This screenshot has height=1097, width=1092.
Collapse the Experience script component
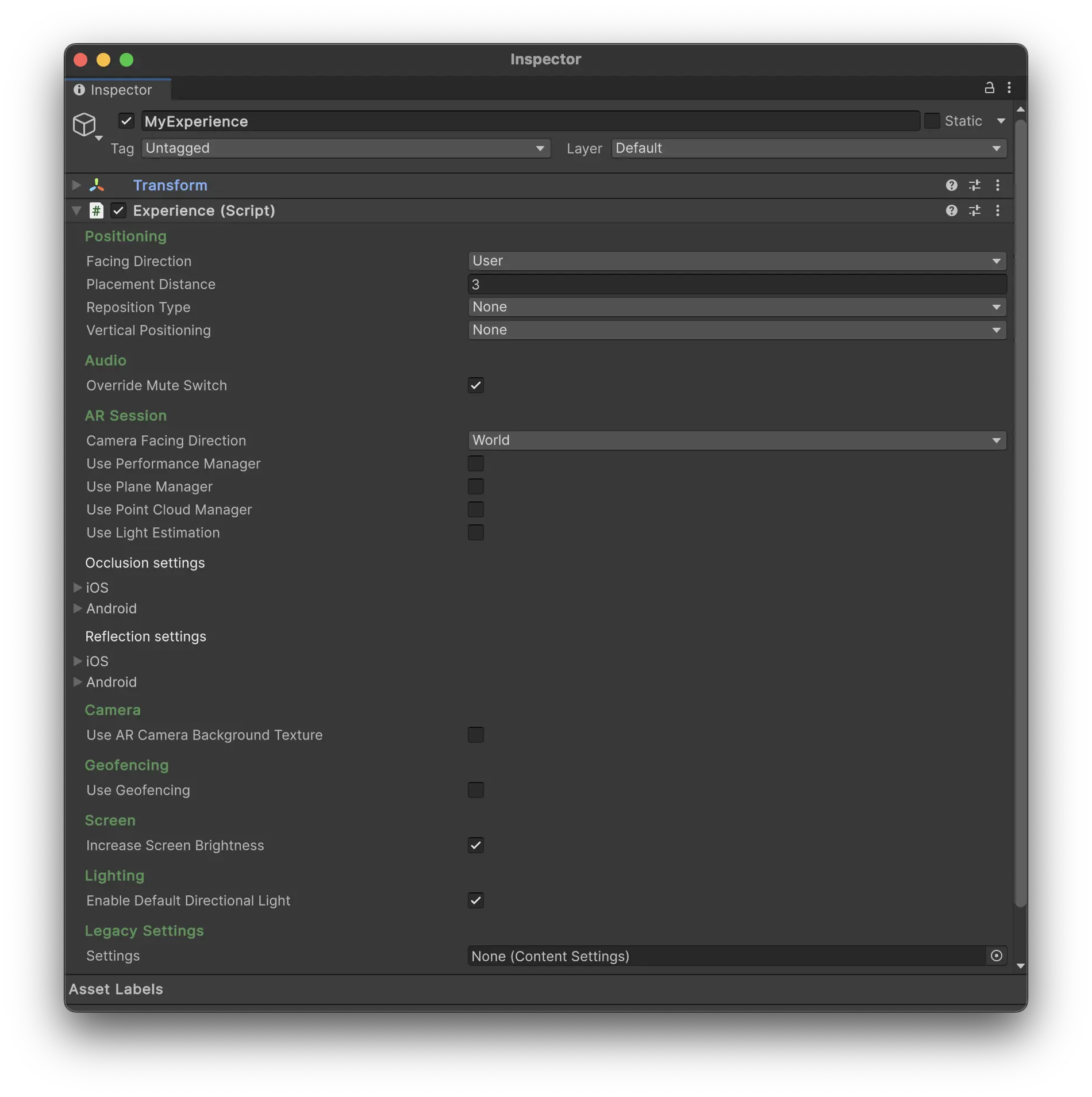(x=76, y=210)
